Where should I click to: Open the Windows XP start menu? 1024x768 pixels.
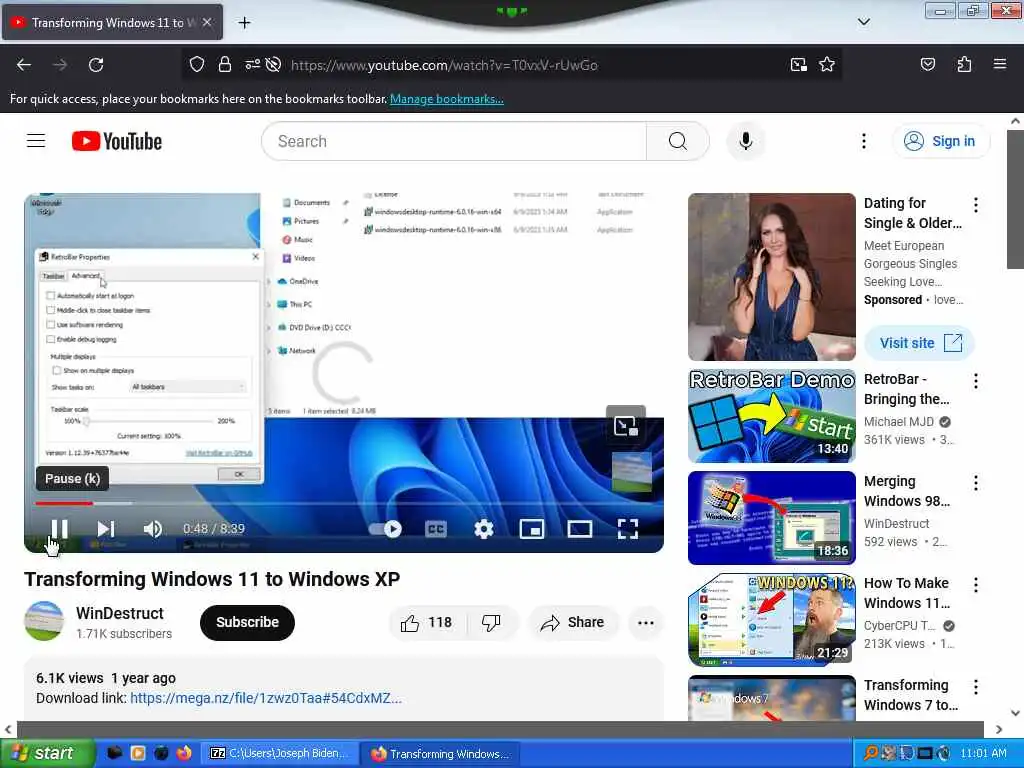click(x=48, y=753)
